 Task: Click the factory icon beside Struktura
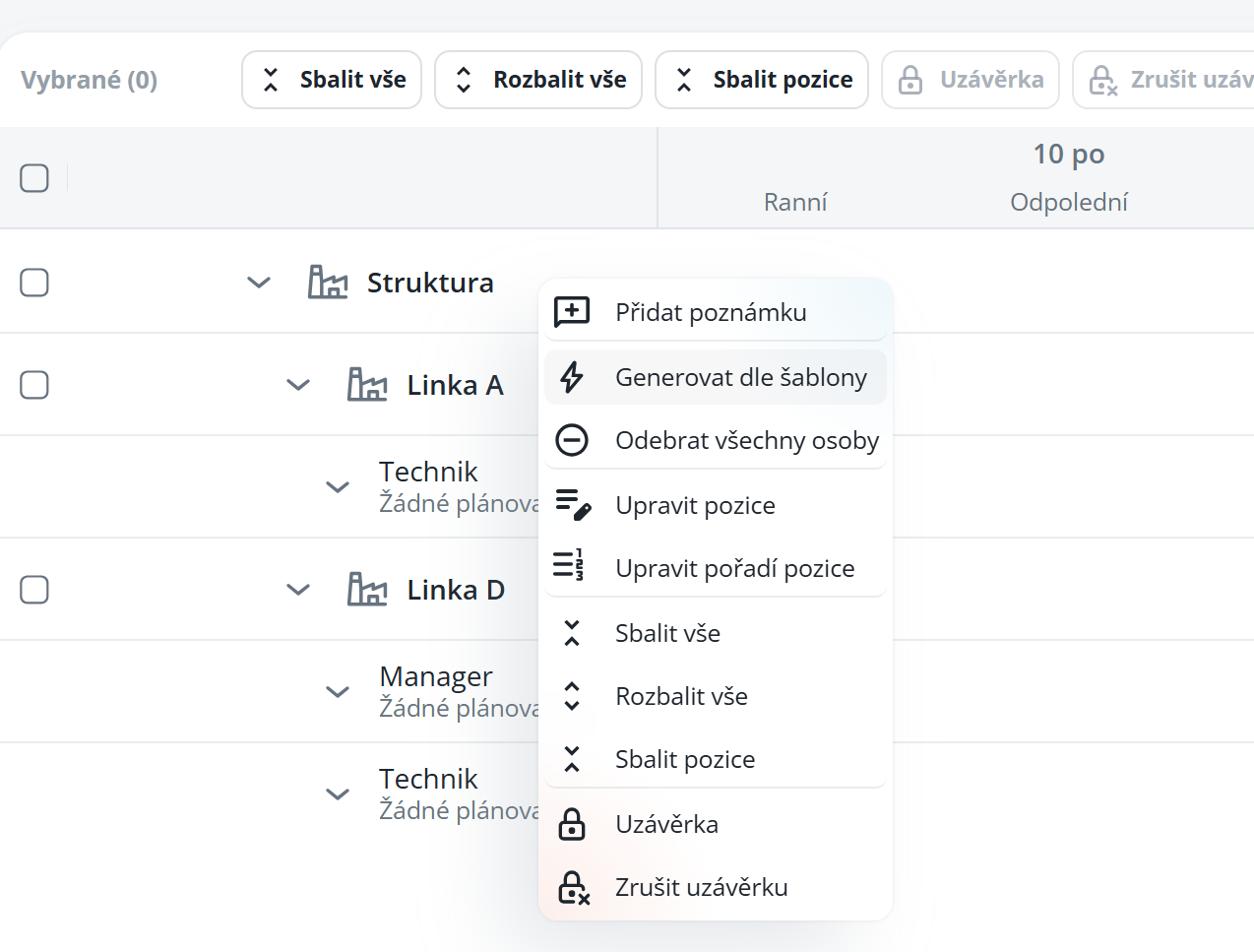328,283
